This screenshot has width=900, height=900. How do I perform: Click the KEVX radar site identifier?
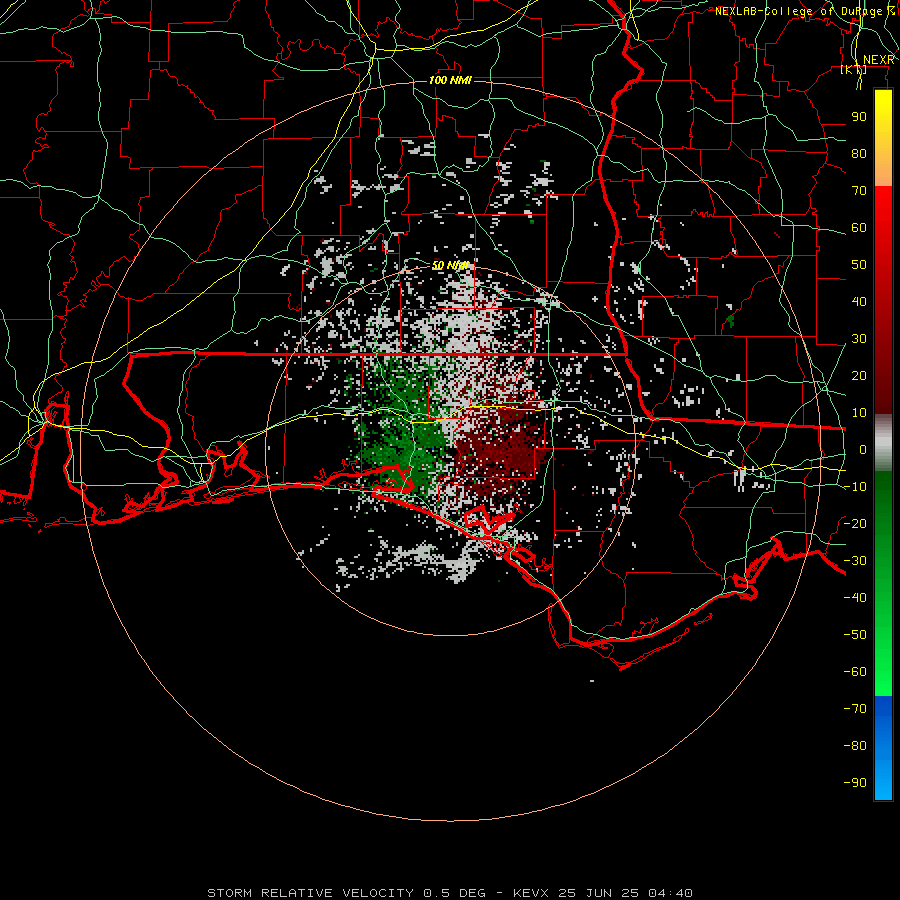coord(531,893)
